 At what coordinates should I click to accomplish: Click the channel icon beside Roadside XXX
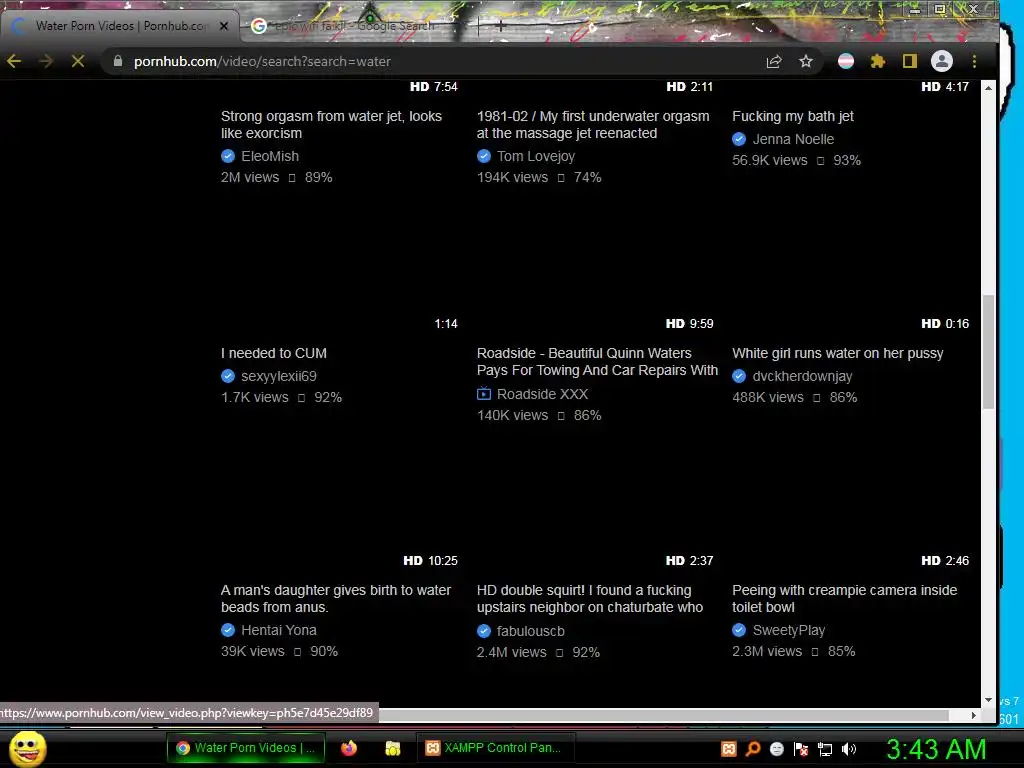[484, 394]
